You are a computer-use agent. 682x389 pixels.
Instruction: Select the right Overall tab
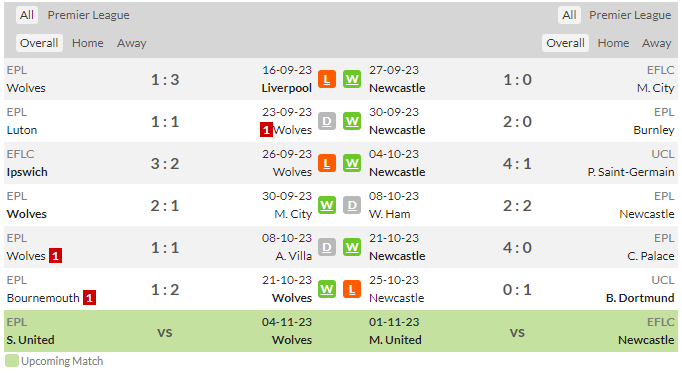(565, 43)
